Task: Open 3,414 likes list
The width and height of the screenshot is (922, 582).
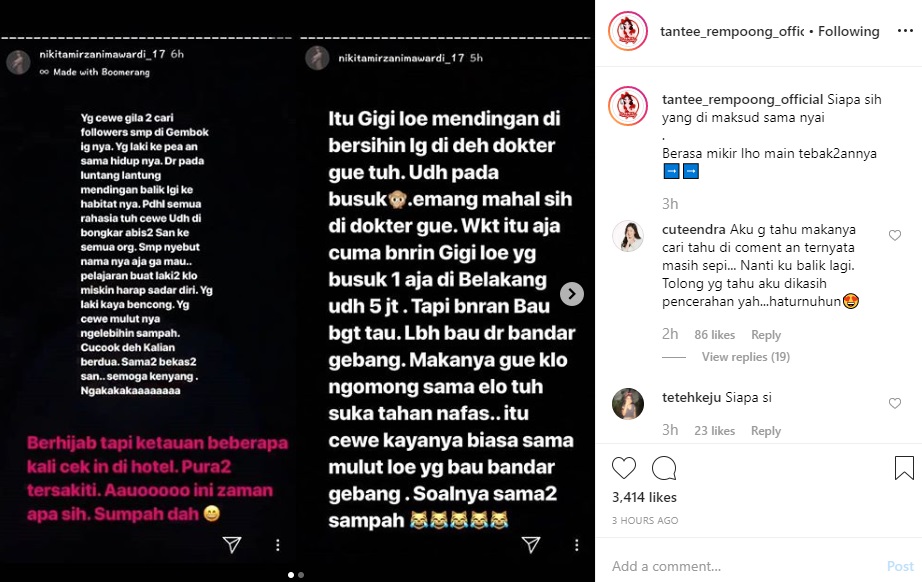Action: click(x=644, y=497)
